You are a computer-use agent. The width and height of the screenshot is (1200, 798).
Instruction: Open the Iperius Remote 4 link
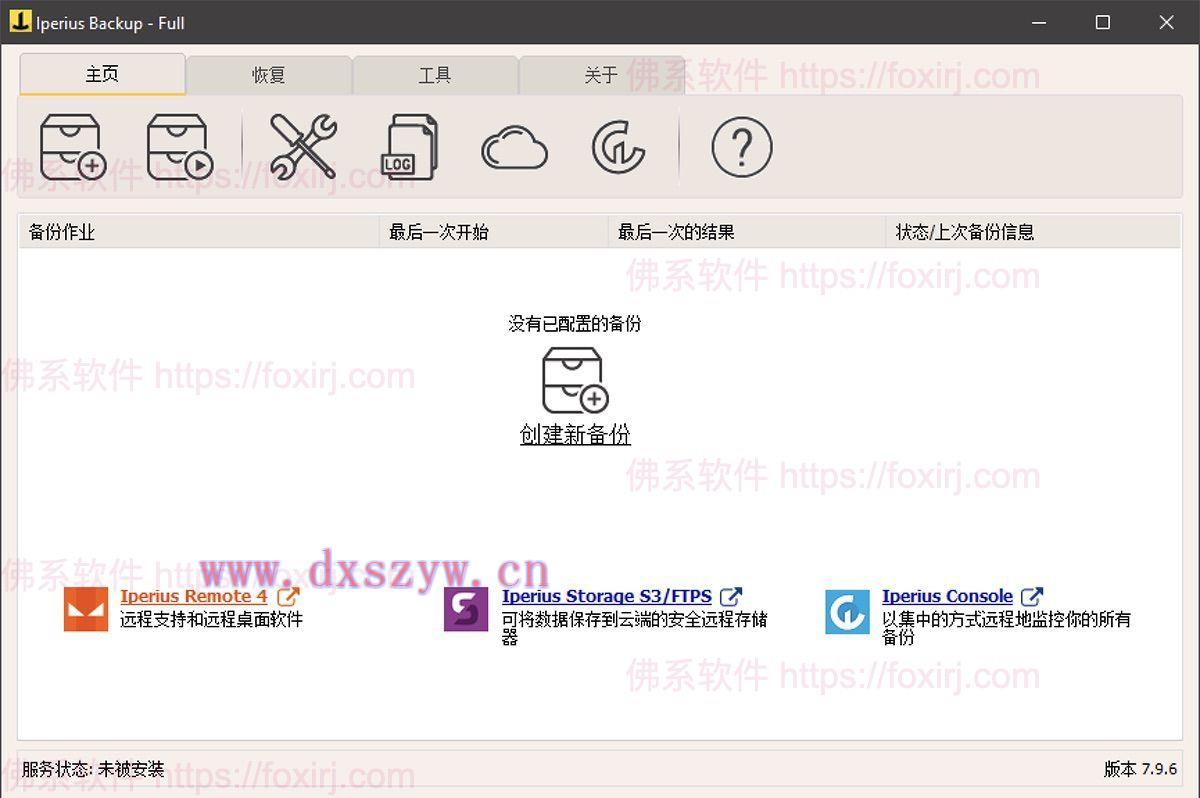click(x=194, y=596)
